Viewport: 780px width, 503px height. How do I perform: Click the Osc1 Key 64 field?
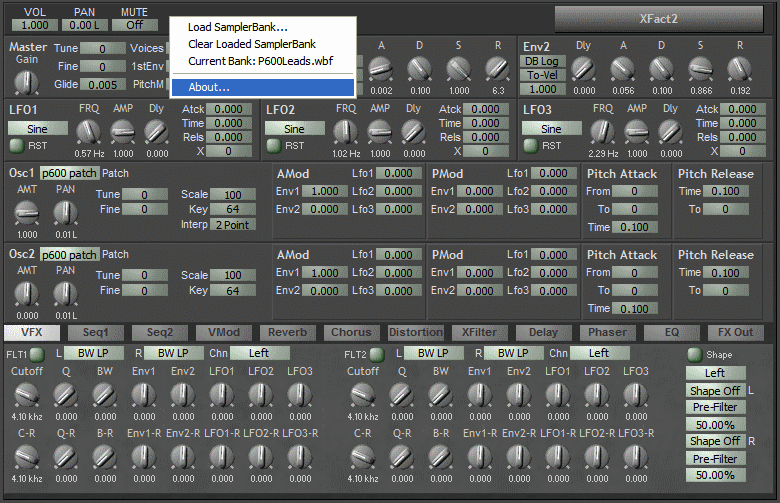[x=233, y=209]
